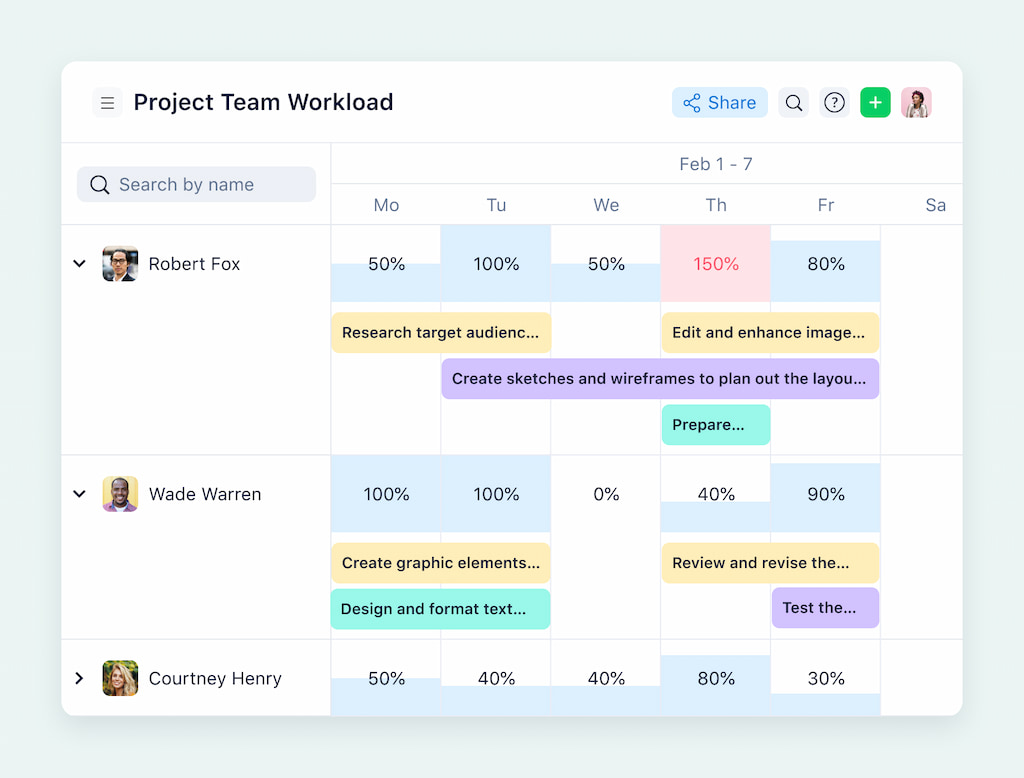Click Robert Fox's avatar photo
Screen dimensions: 1024x778
point(120,263)
